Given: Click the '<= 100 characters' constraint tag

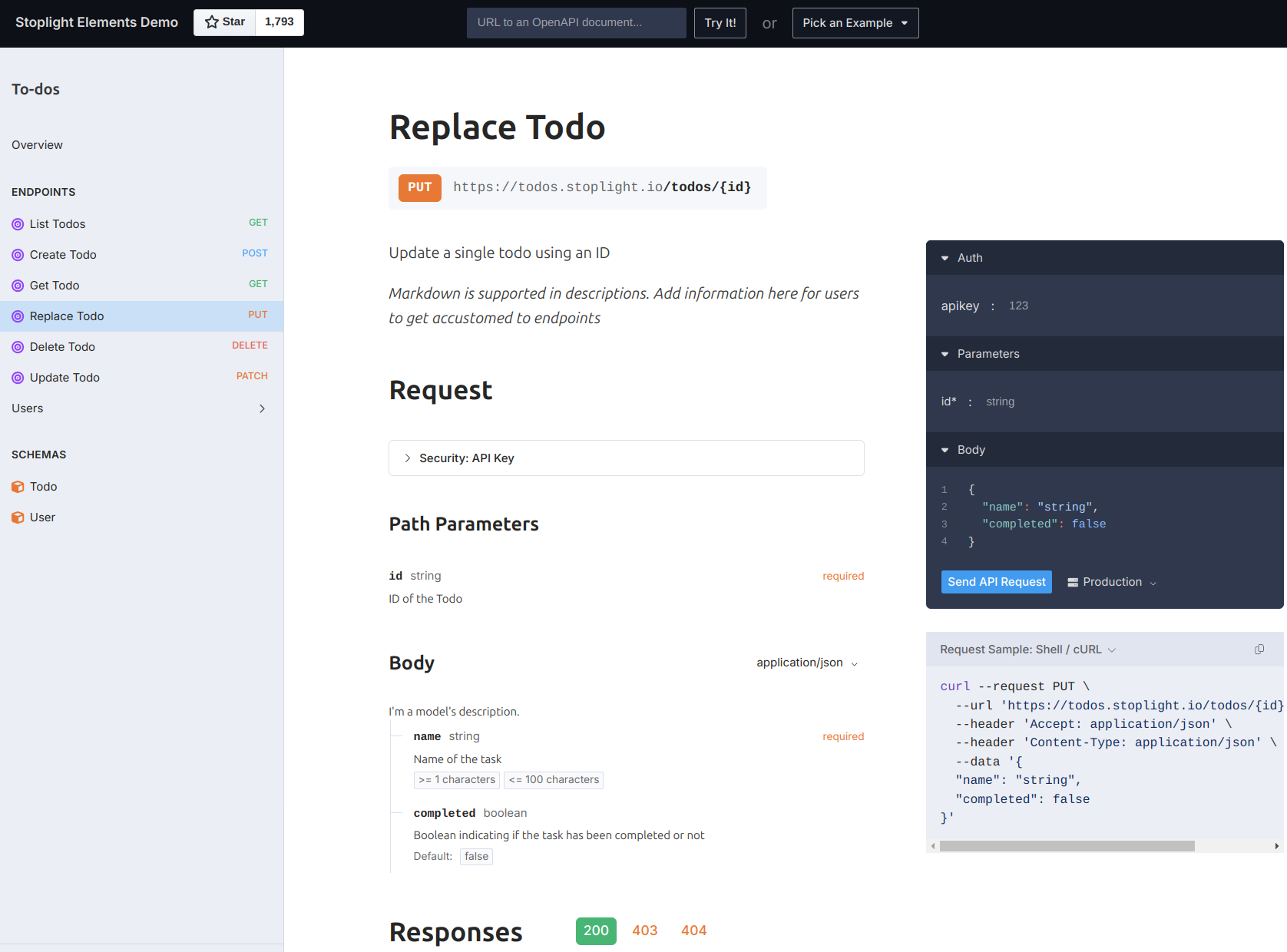Looking at the screenshot, I should coord(554,780).
